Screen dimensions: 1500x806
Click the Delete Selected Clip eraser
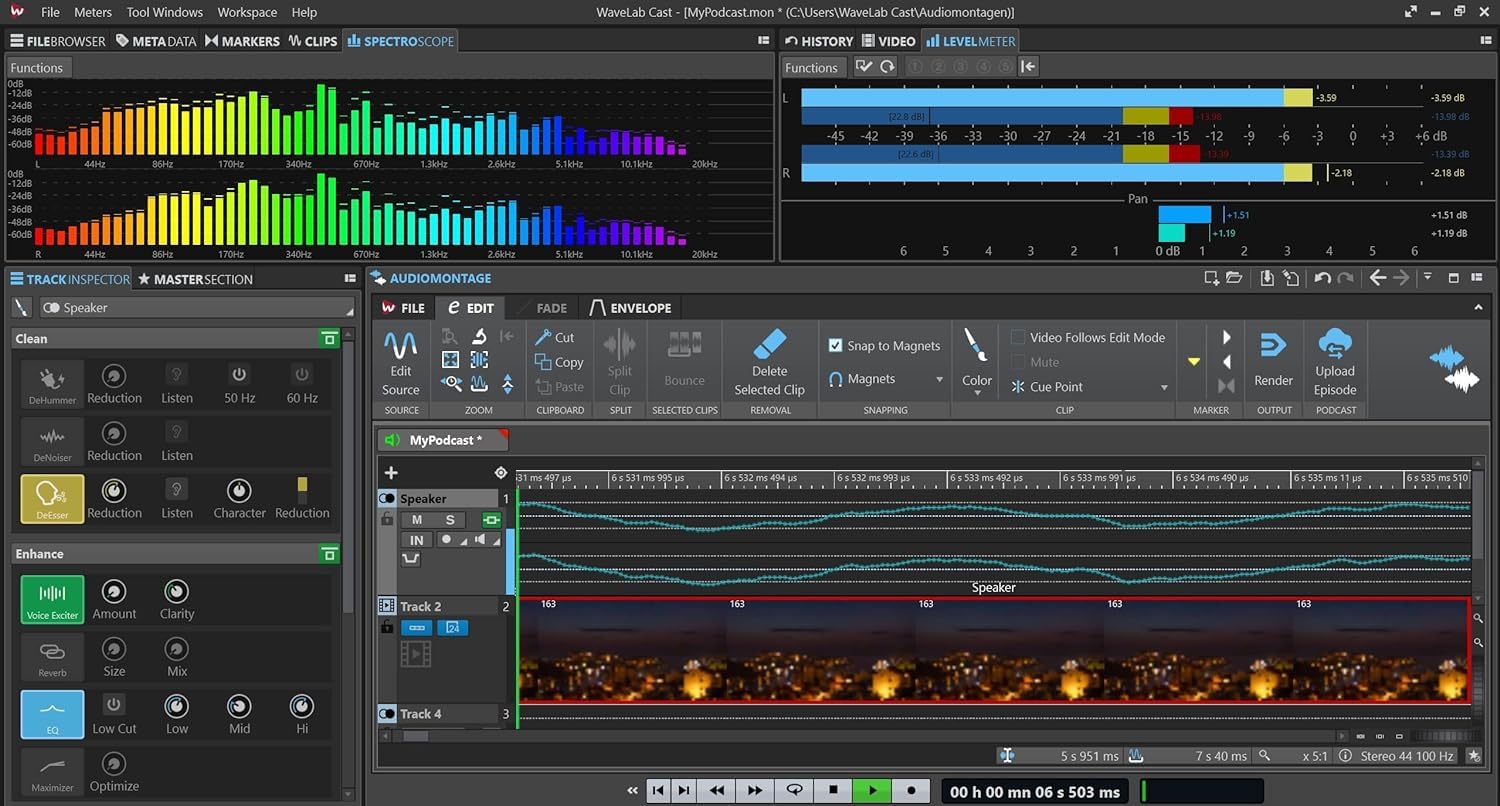(x=769, y=344)
